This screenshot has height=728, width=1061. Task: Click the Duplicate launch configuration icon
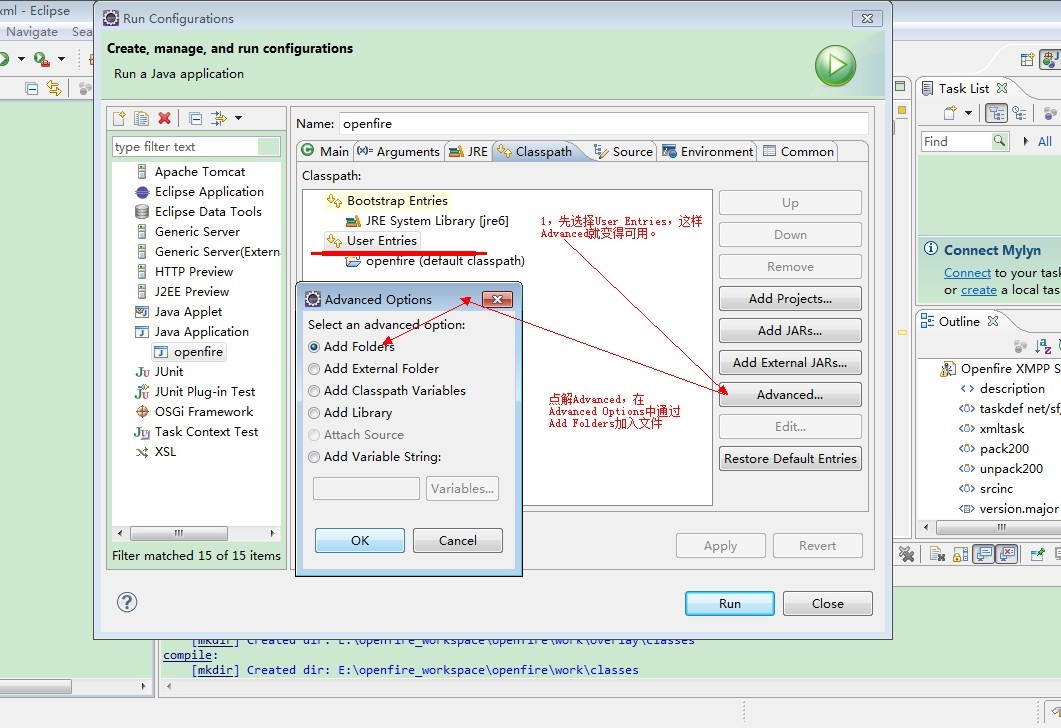coord(141,118)
